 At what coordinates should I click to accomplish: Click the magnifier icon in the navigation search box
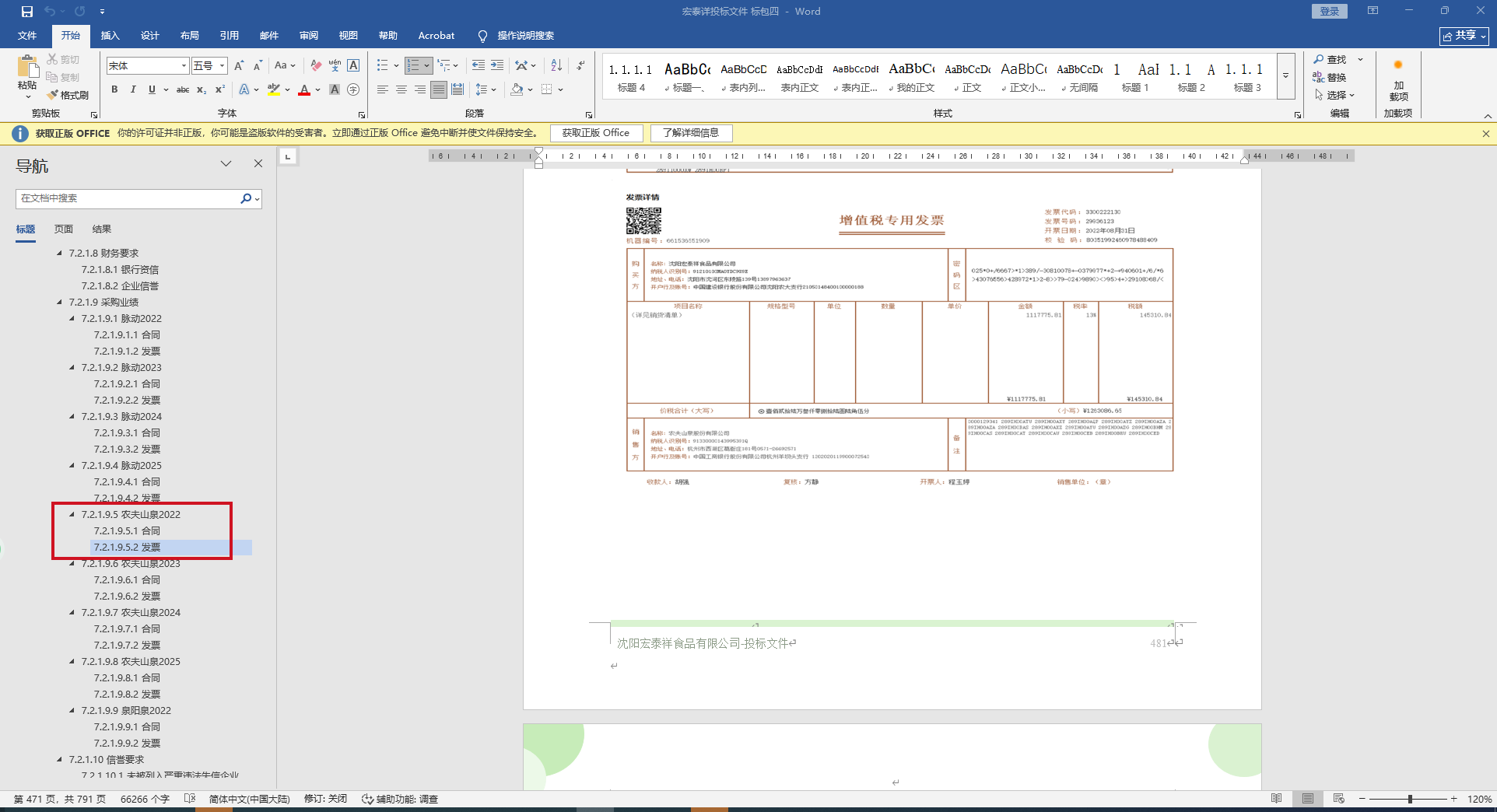[x=246, y=198]
